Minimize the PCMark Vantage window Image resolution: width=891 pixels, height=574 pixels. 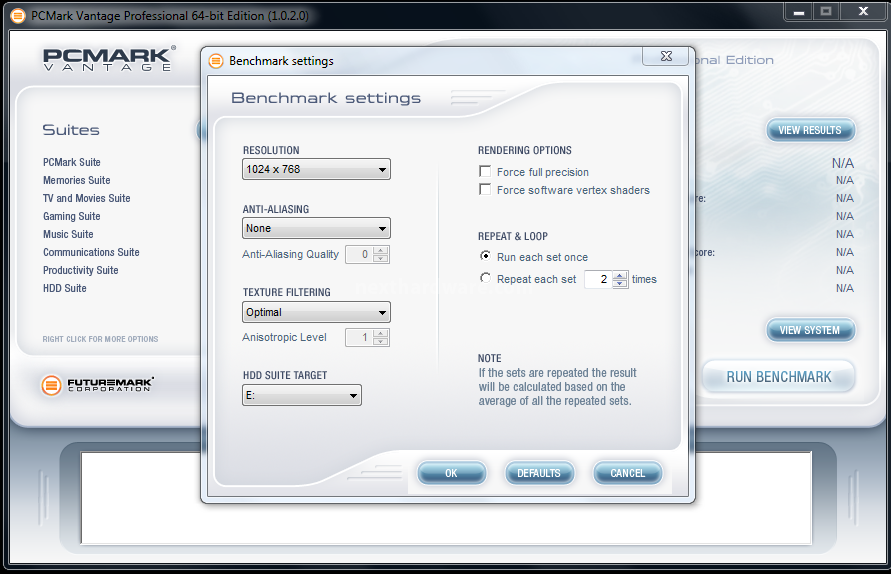point(799,12)
